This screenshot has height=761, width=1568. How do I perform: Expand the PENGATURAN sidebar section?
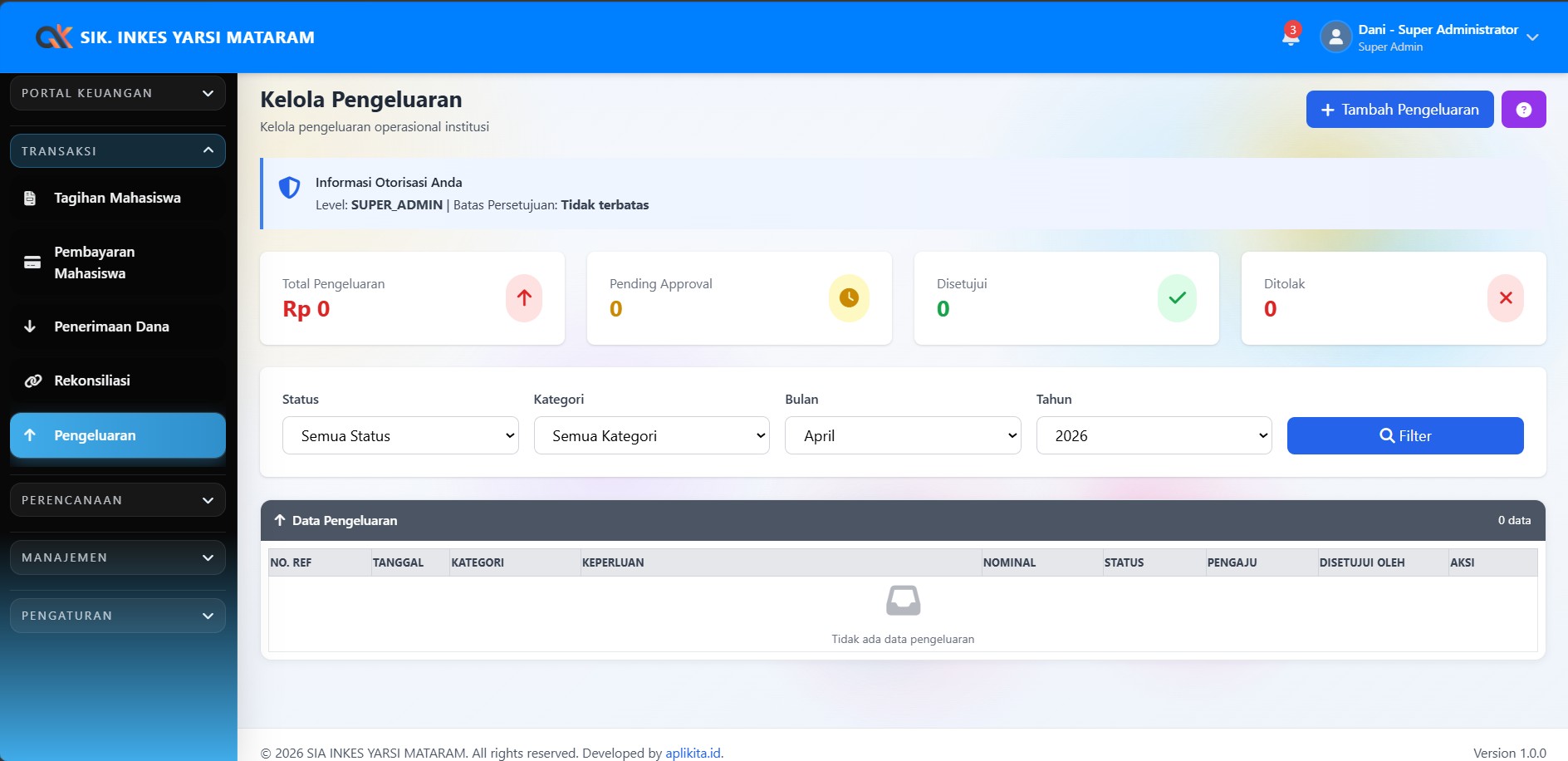coord(118,616)
